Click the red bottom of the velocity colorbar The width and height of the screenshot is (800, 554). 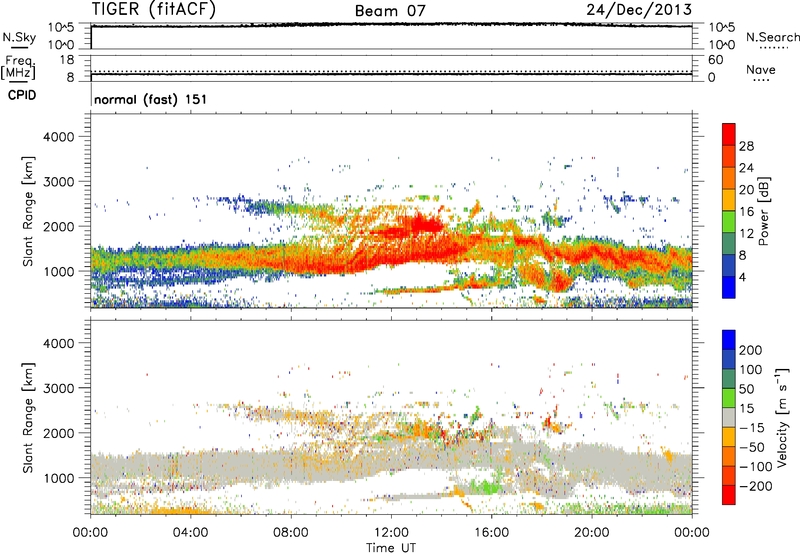pyautogui.click(x=729, y=495)
